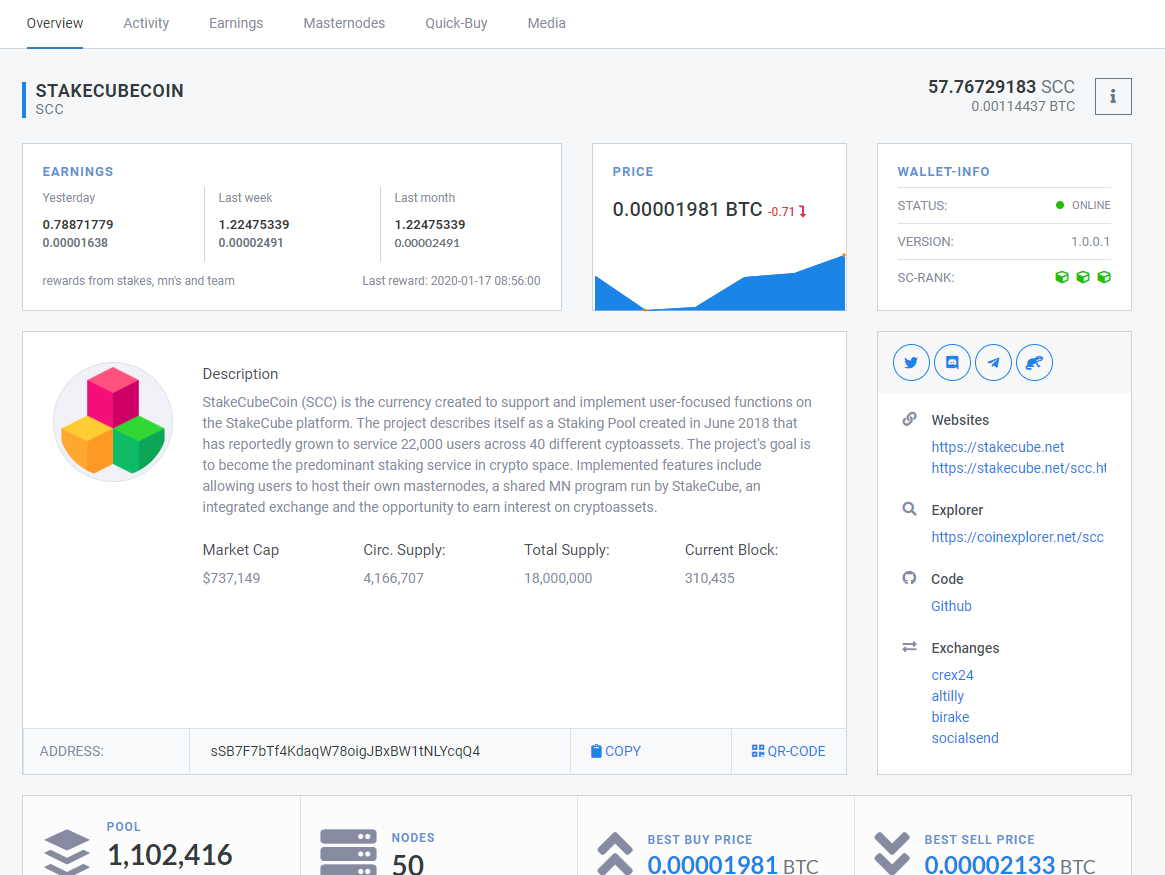Image resolution: width=1165 pixels, height=875 pixels.
Task: Open the Quick-Buy tab
Action: tap(456, 23)
